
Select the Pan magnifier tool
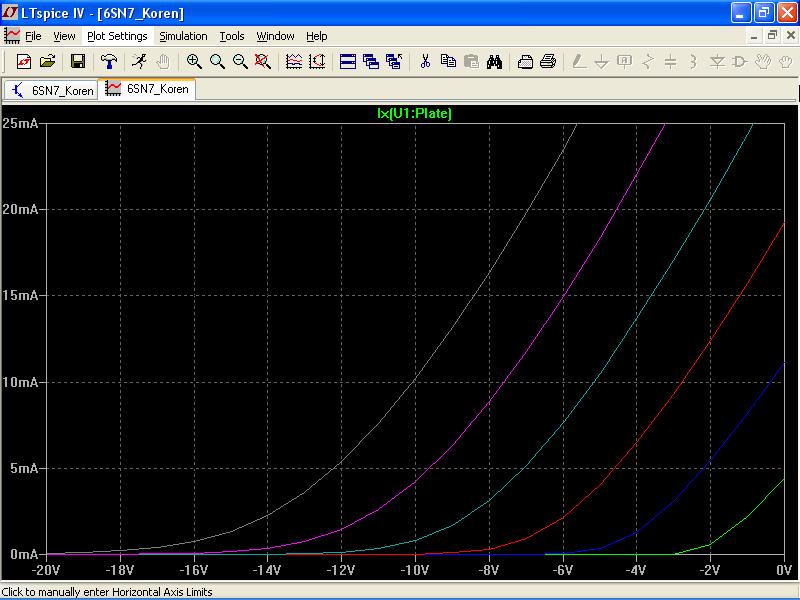point(217,62)
